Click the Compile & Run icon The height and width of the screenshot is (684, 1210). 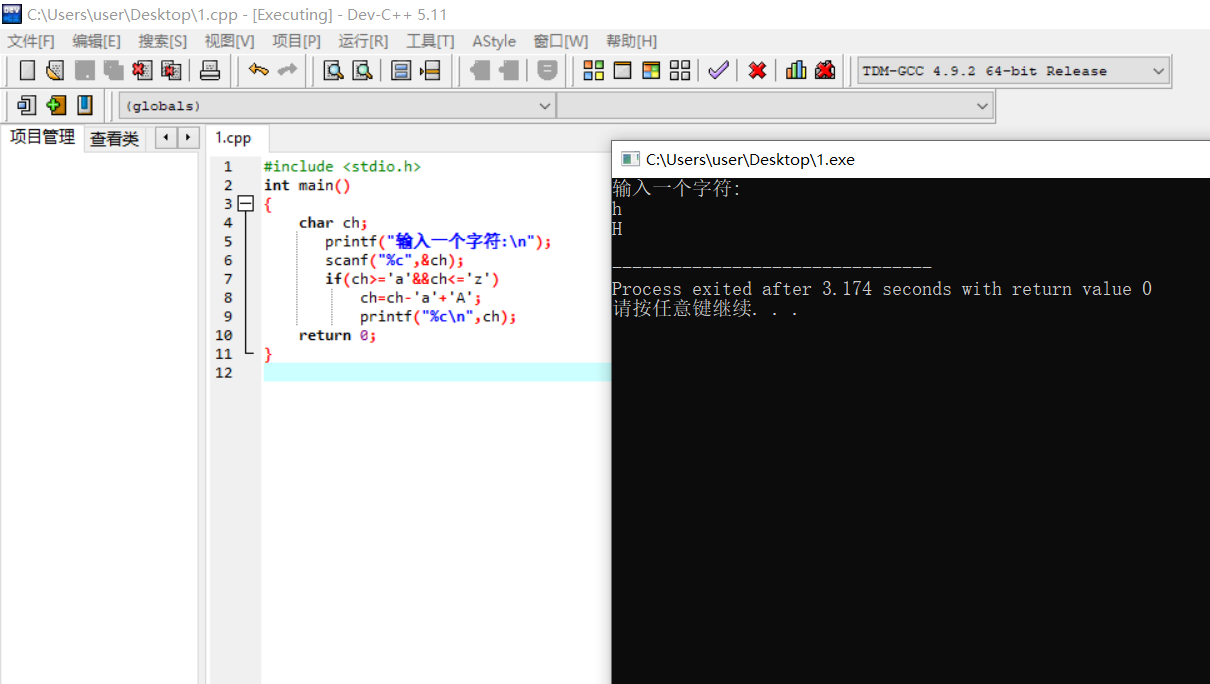[x=651, y=71]
